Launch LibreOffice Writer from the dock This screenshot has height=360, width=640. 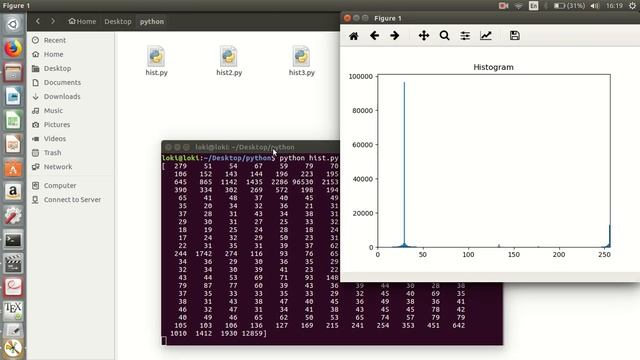(x=13, y=97)
